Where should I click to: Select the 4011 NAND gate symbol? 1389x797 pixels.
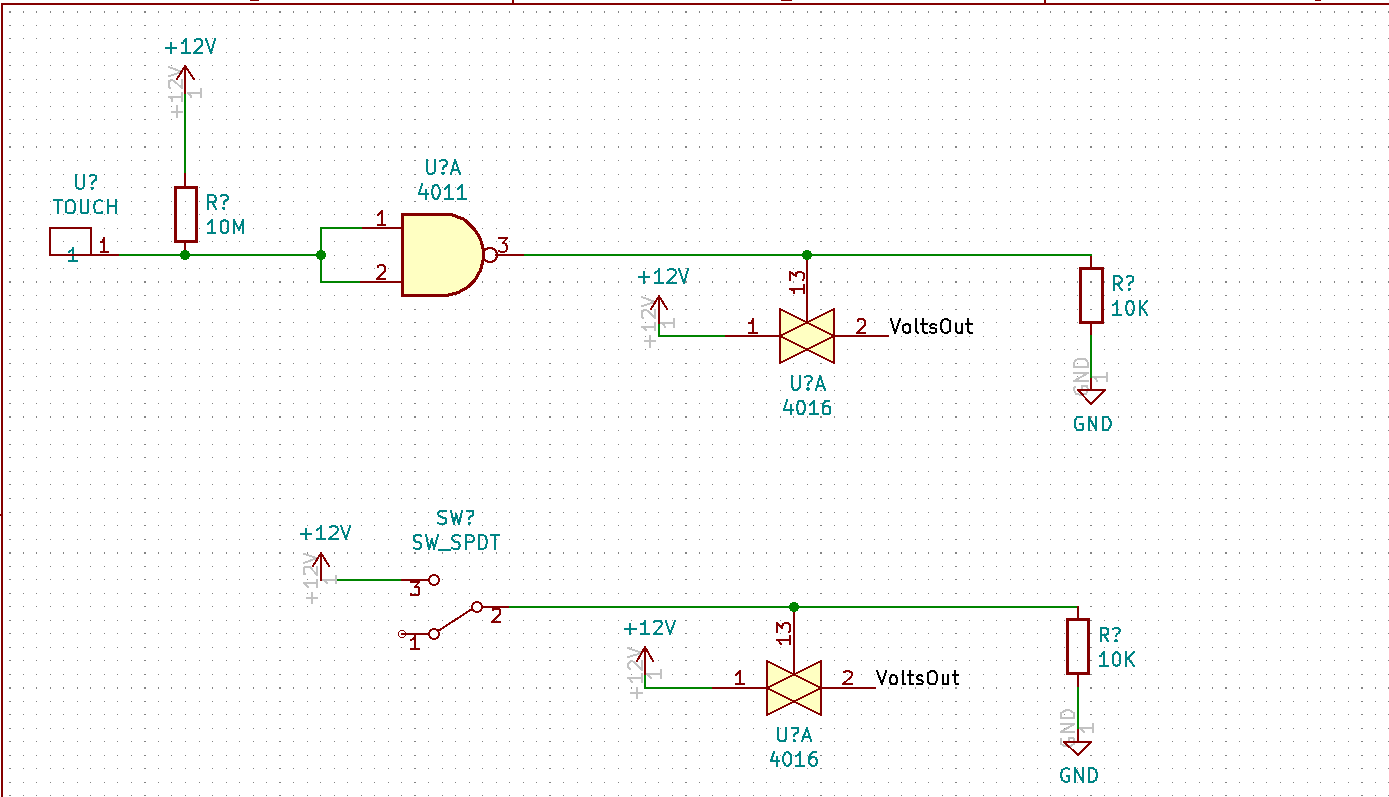click(440, 254)
